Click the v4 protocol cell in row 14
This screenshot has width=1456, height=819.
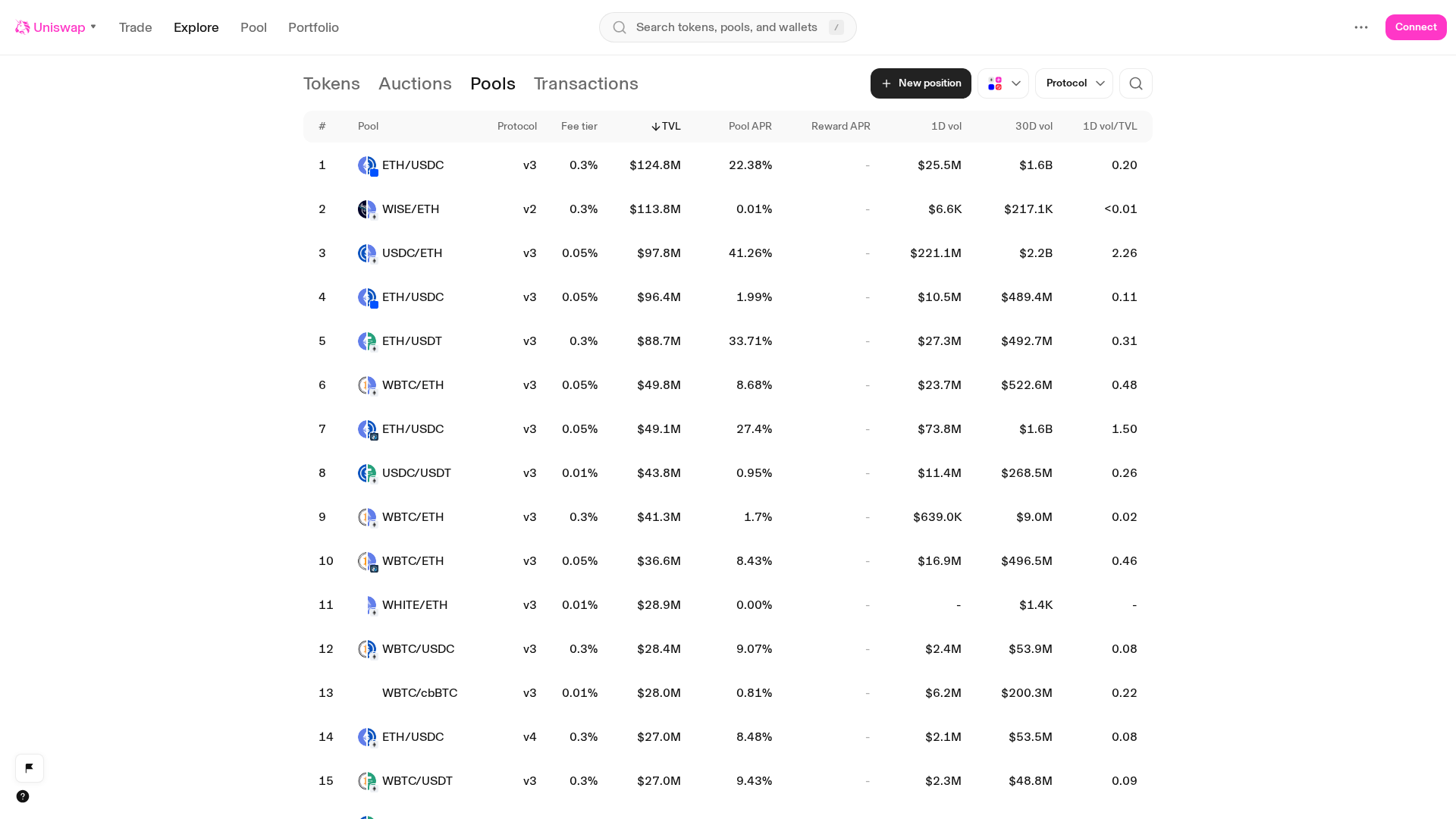[x=530, y=737]
